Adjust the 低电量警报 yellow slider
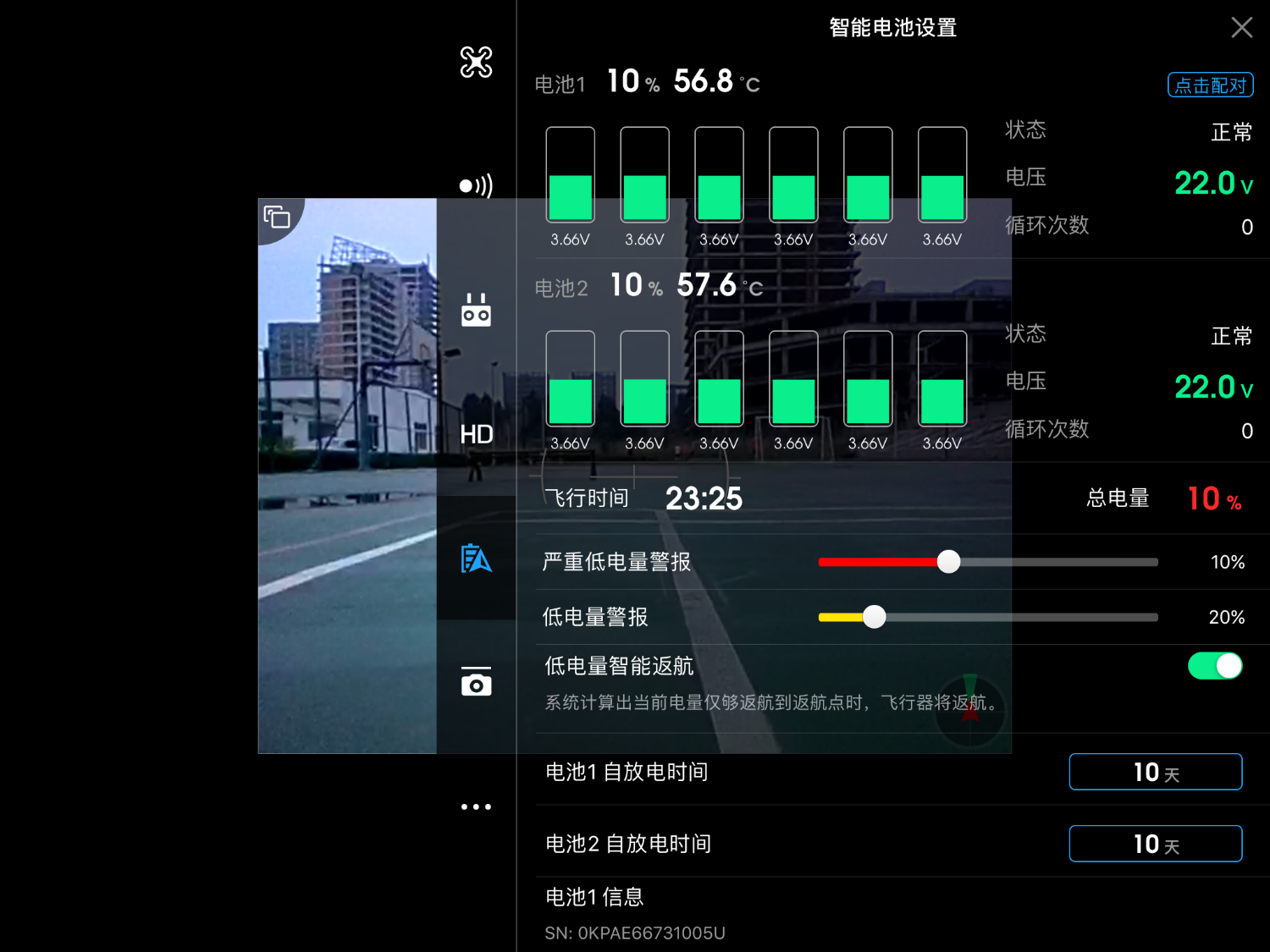 click(875, 617)
